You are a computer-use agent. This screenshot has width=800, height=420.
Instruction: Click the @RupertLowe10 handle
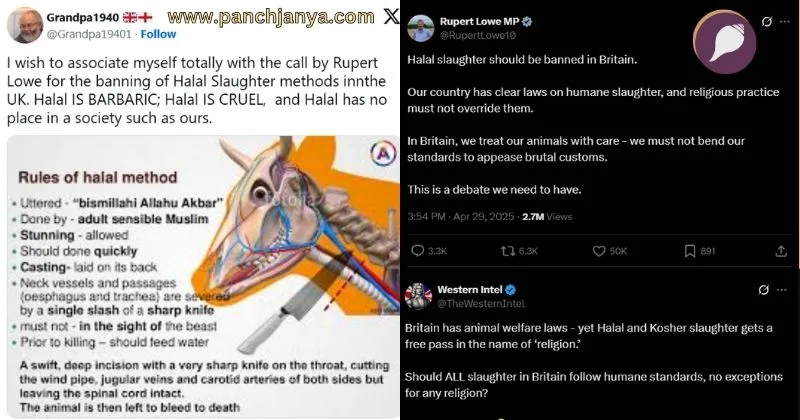(x=478, y=35)
